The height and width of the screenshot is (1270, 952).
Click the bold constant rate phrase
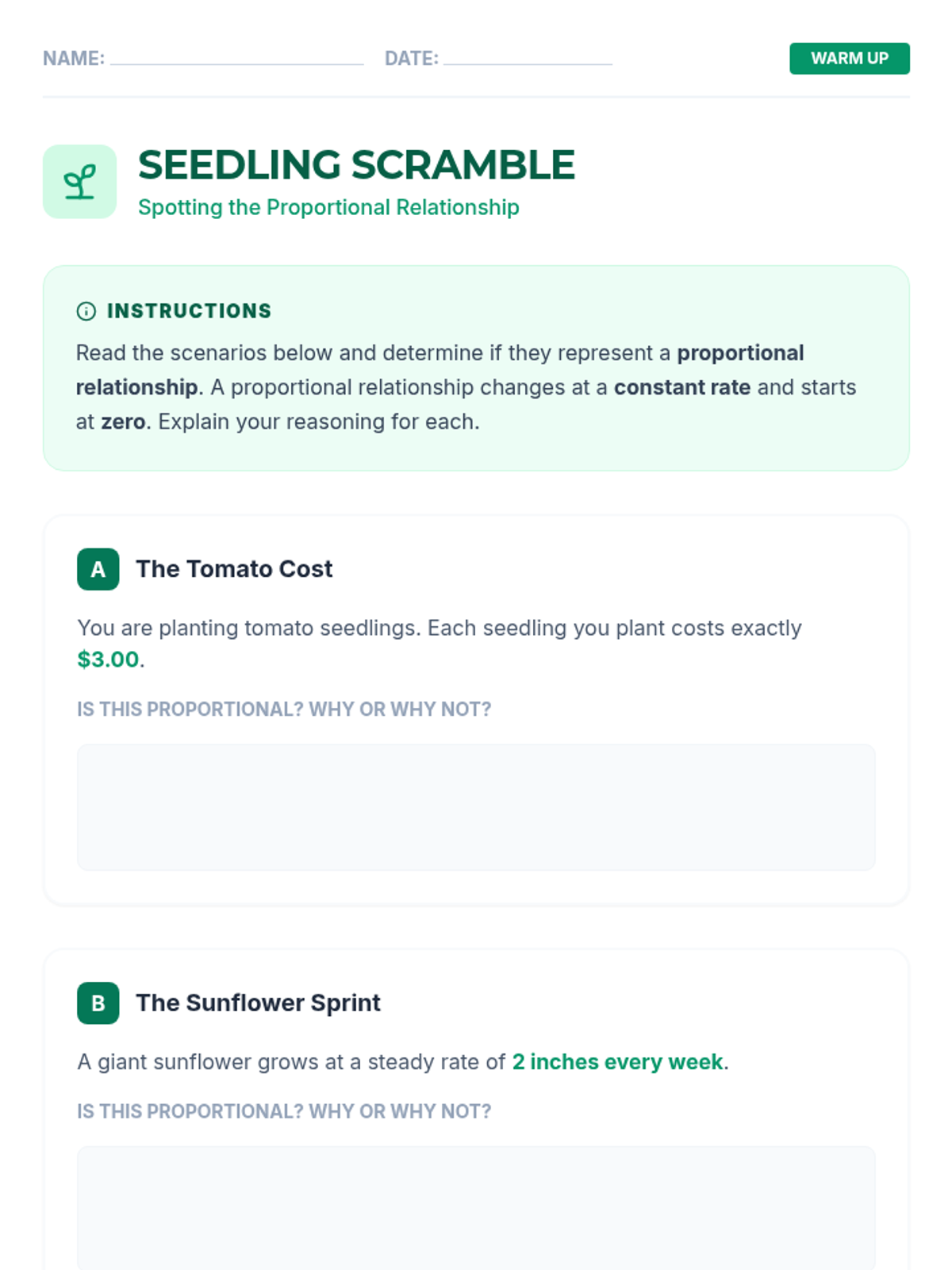pyautogui.click(x=681, y=387)
